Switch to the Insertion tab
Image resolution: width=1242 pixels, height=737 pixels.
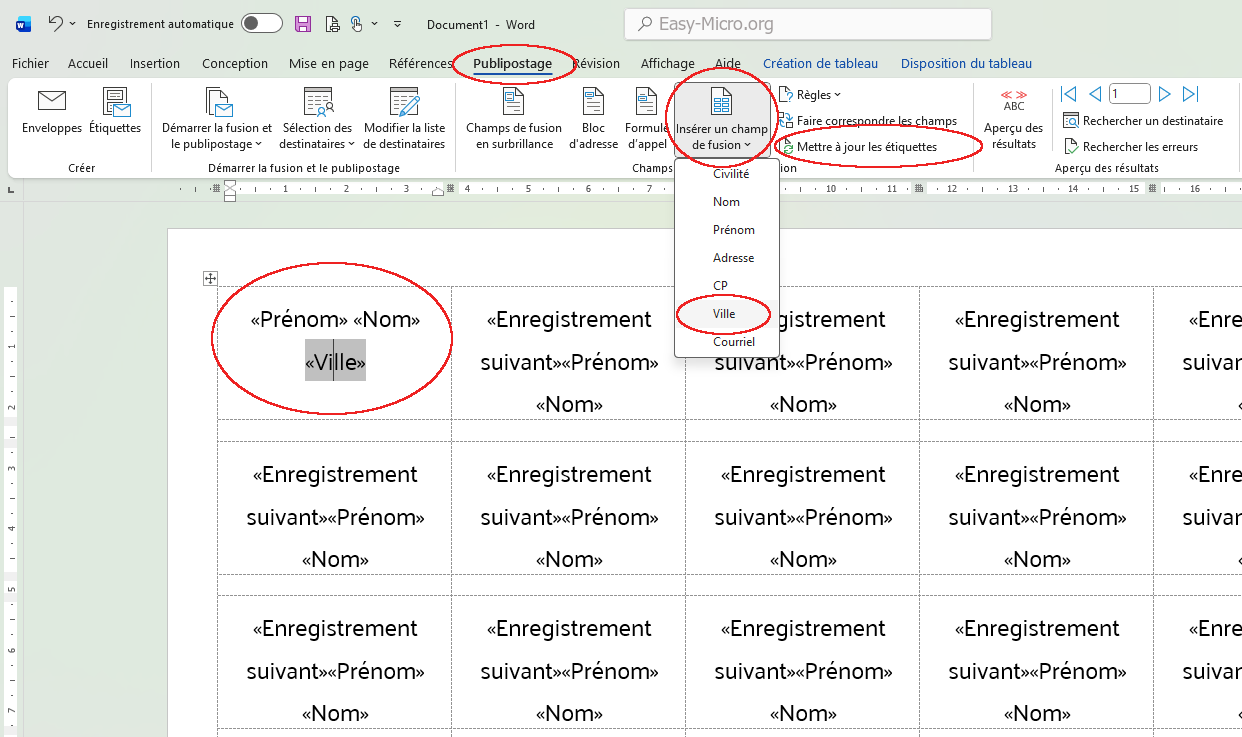(x=155, y=64)
